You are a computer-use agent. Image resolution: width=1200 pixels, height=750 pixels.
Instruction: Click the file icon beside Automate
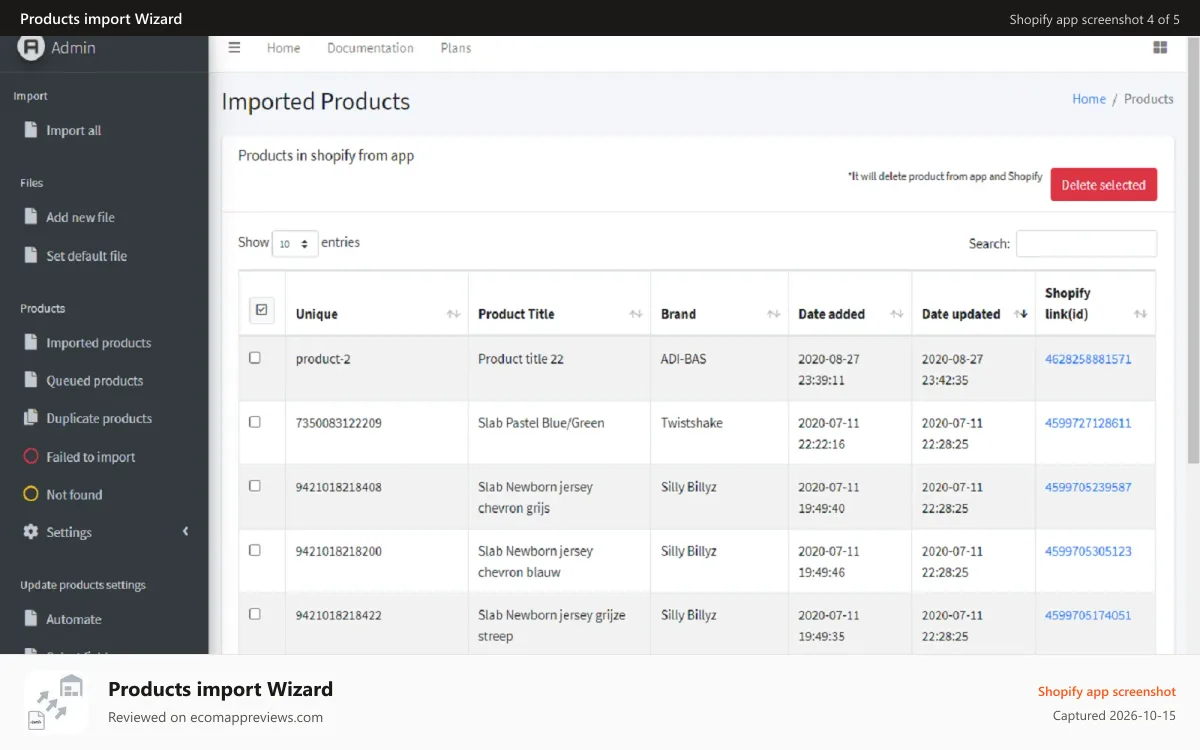click(x=31, y=619)
